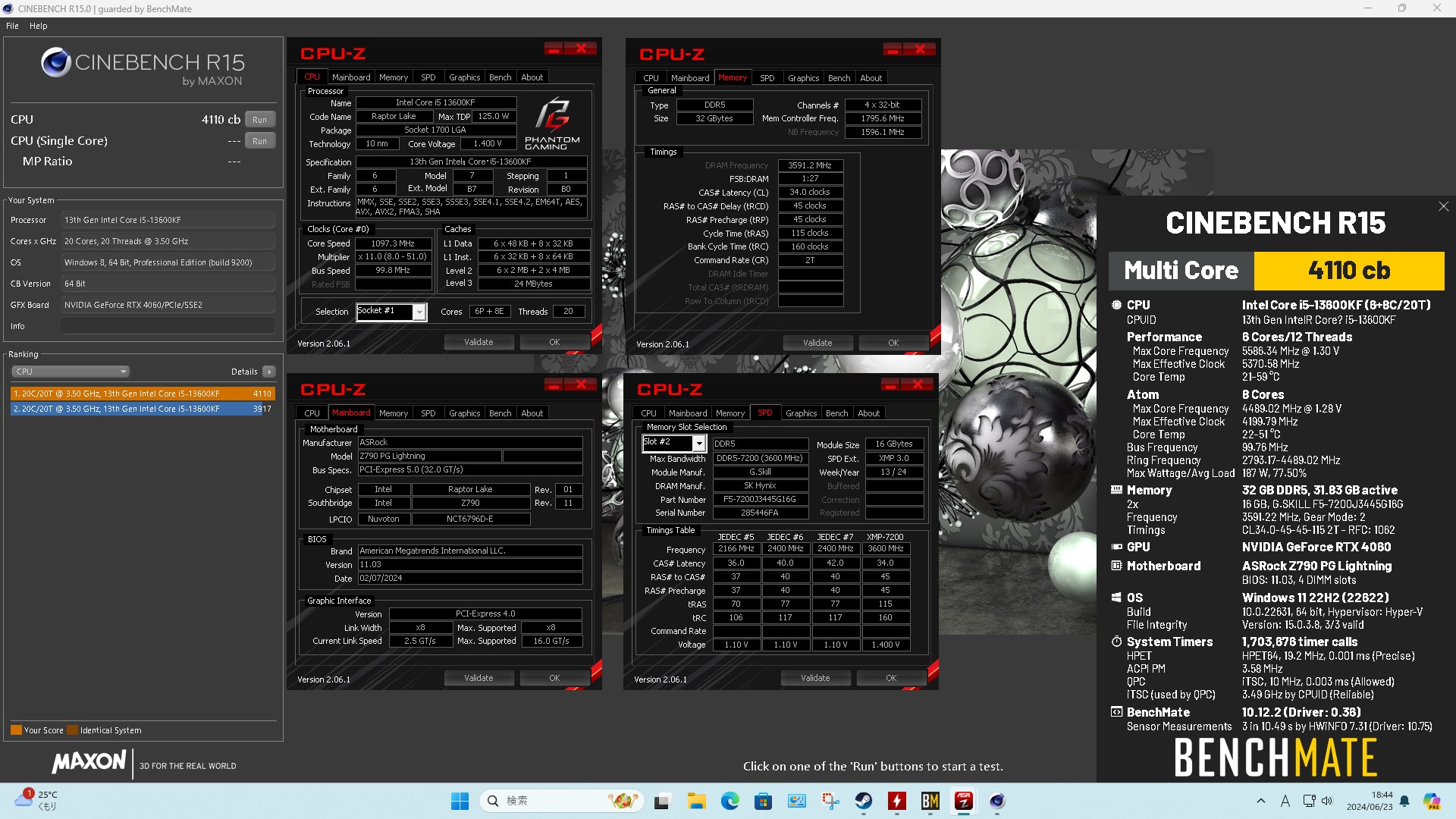Click the Core Voltage 1.400 V value
Screen dimensions: 1456x819
point(488,144)
